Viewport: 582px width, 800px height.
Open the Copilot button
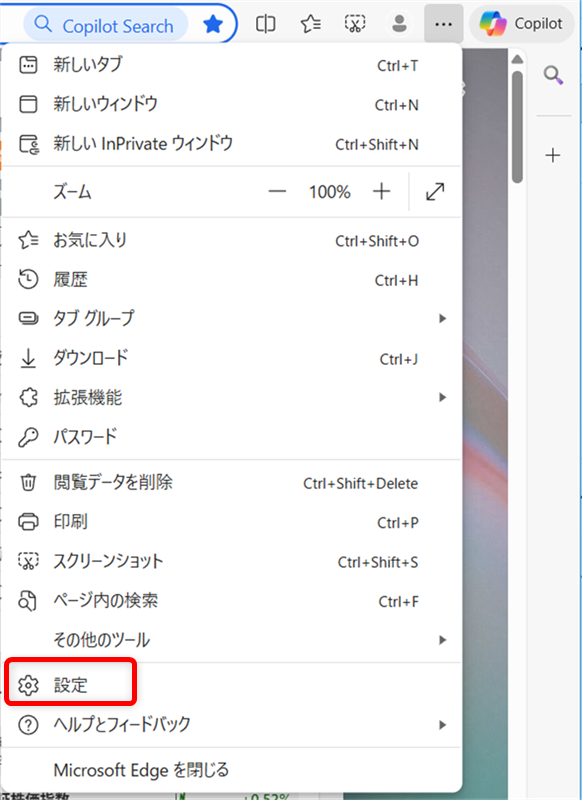pos(521,24)
